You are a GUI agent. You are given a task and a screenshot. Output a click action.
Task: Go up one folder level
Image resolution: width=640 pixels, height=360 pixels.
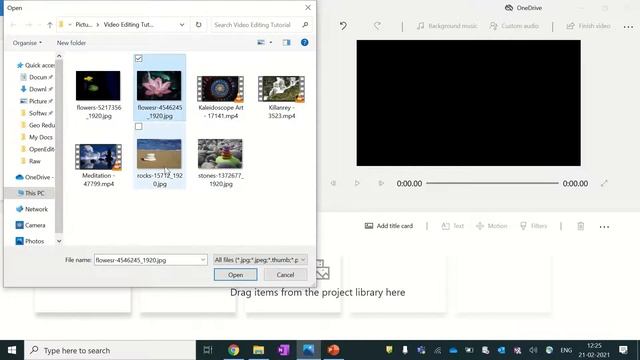click(x=49, y=25)
